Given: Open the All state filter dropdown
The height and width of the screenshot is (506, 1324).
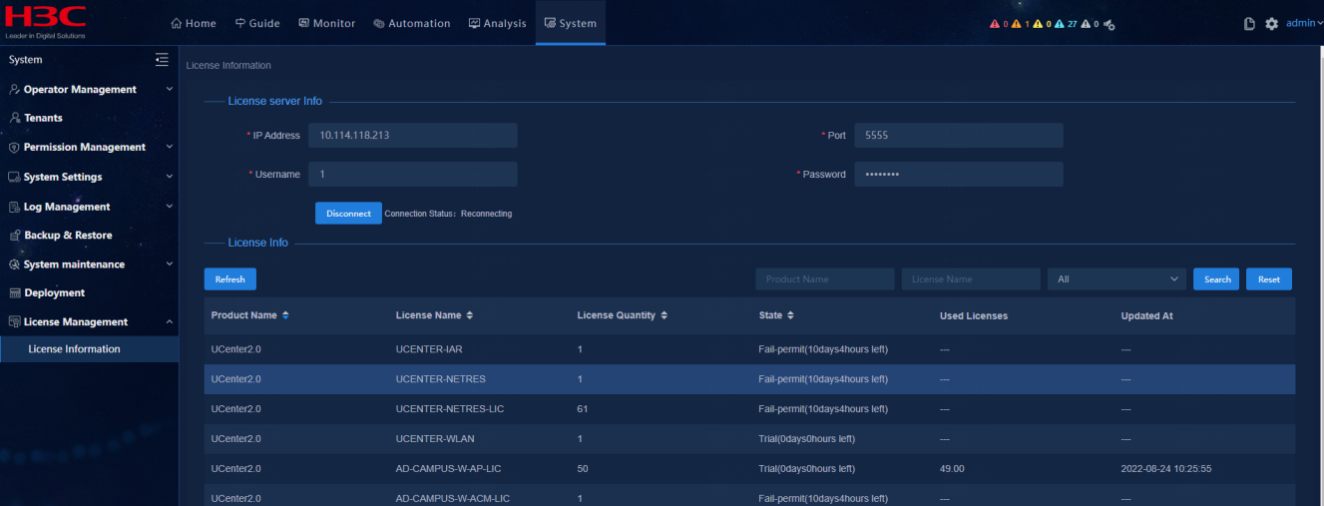Looking at the screenshot, I should [x=1117, y=279].
